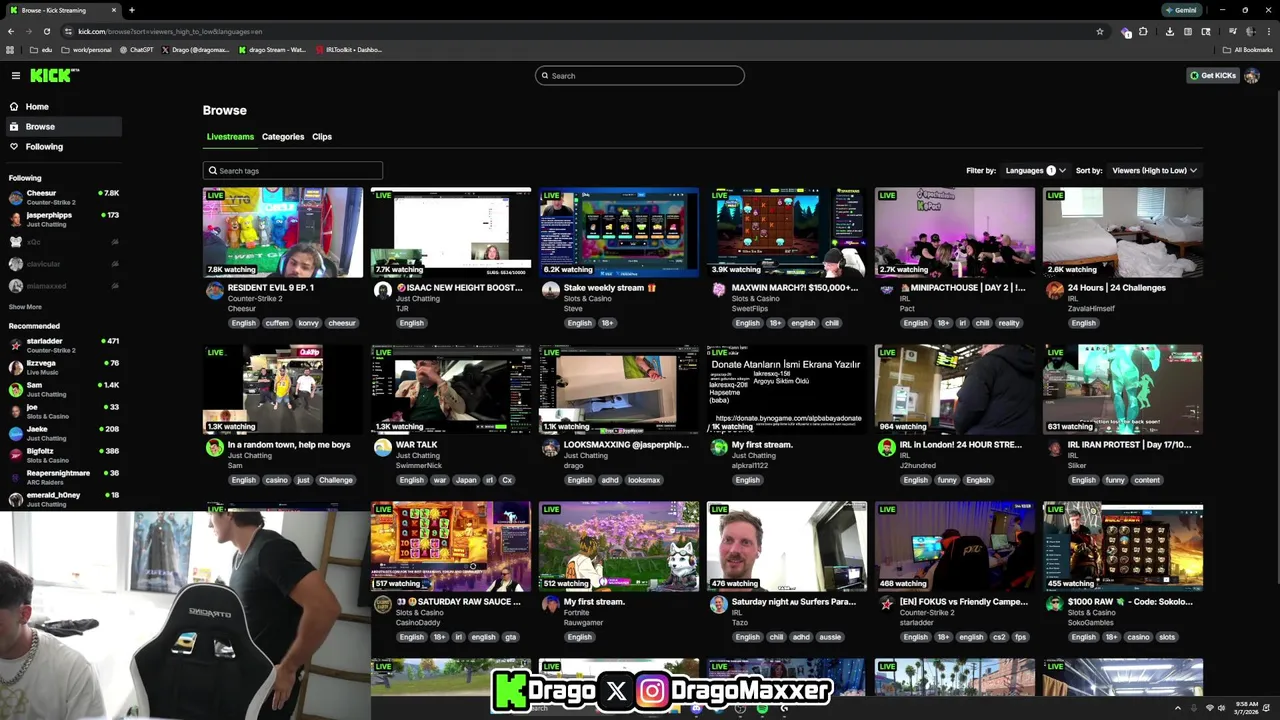Open the Kick profile avatar menu
1280x720 pixels.
(x=1252, y=75)
